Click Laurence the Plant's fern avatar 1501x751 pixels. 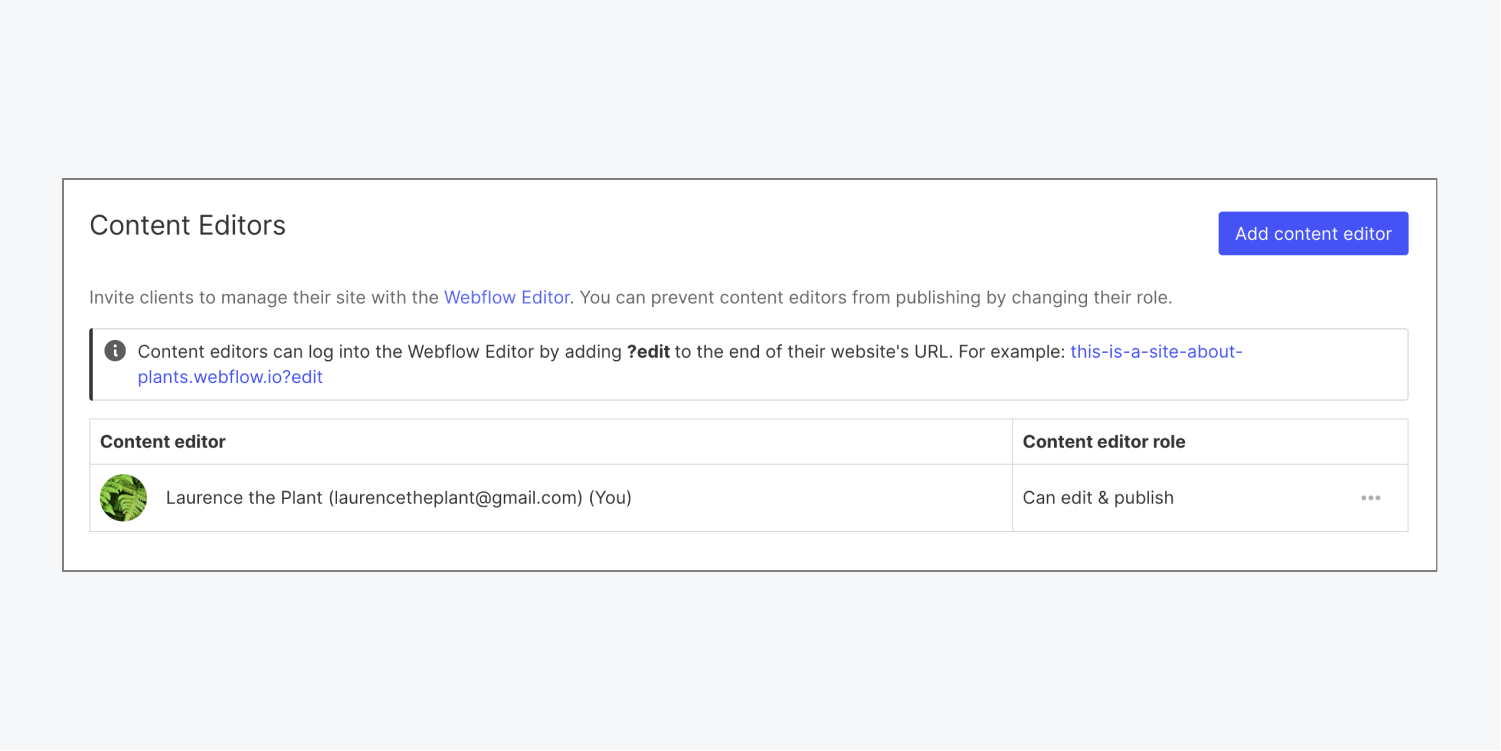pos(124,498)
